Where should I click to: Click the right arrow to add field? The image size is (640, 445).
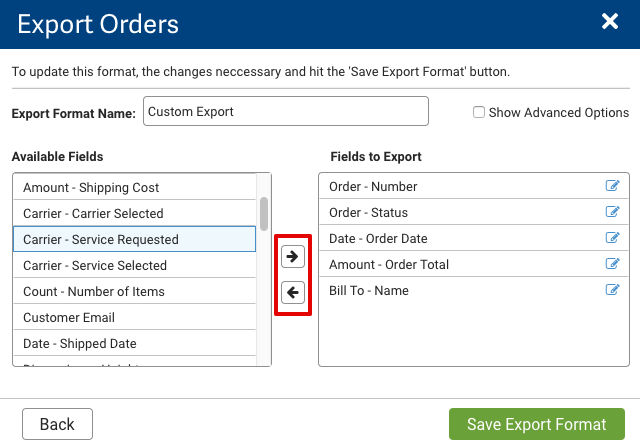pyautogui.click(x=292, y=257)
